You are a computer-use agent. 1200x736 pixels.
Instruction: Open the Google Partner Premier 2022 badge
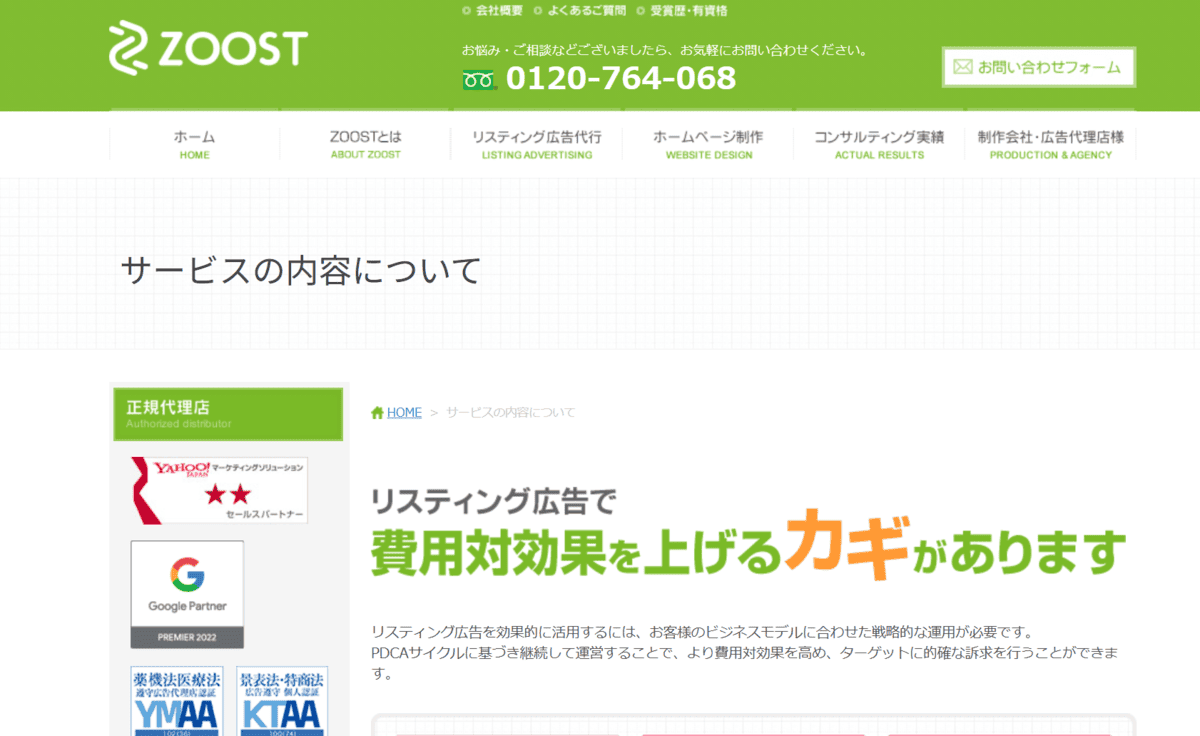tap(187, 594)
